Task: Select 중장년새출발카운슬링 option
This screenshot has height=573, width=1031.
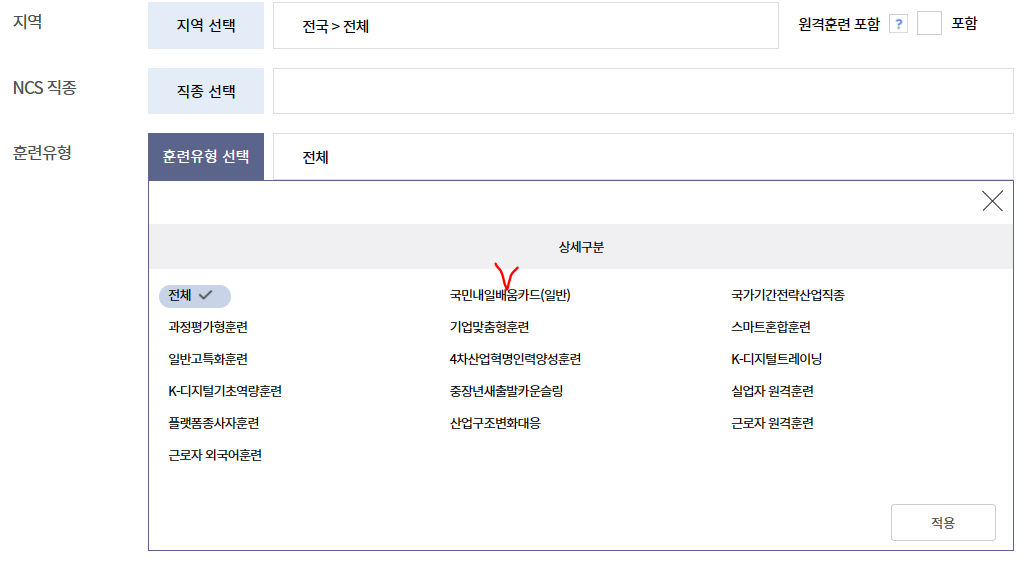Action: tap(506, 391)
